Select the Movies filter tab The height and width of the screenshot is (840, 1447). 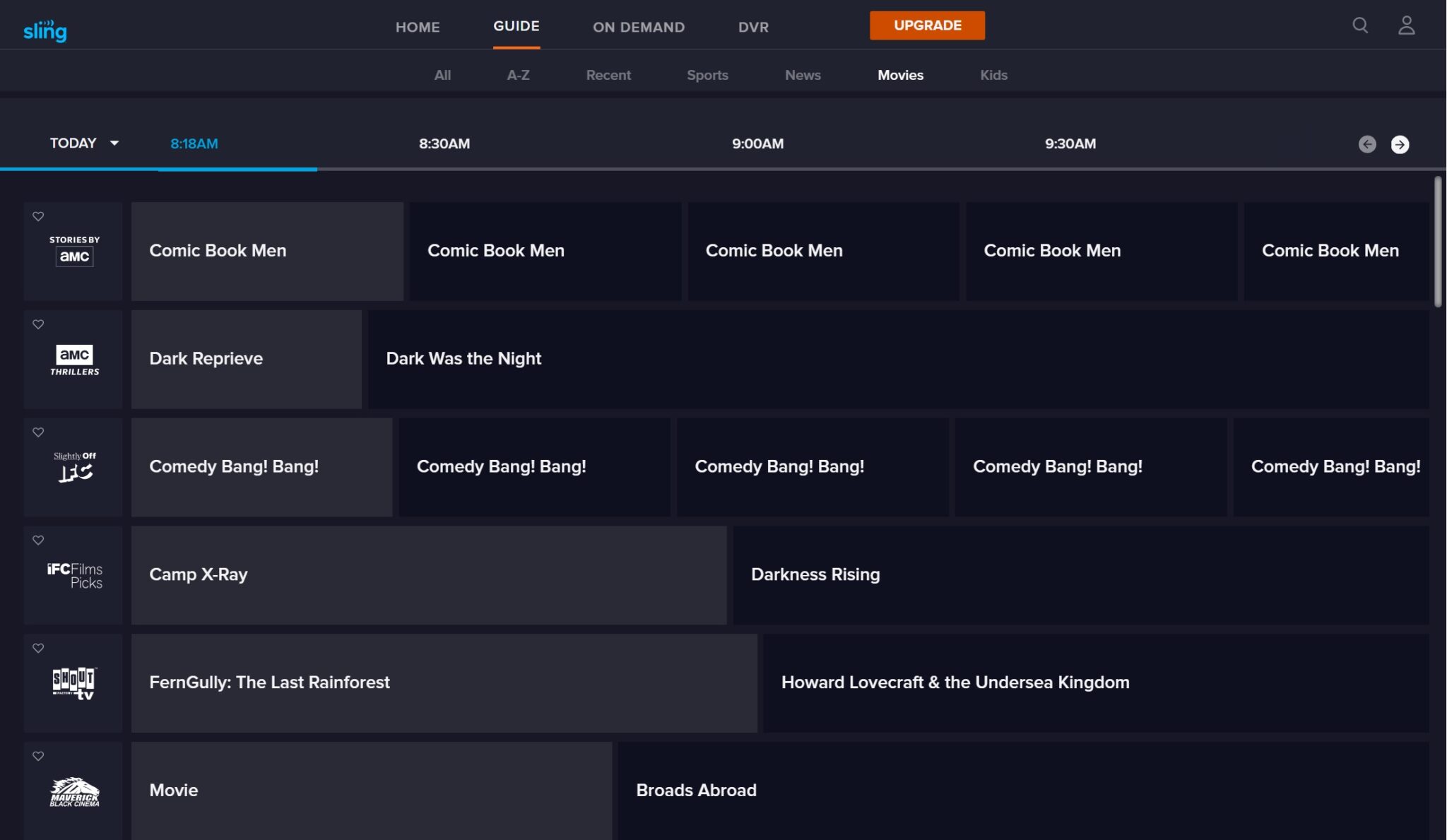pos(900,75)
